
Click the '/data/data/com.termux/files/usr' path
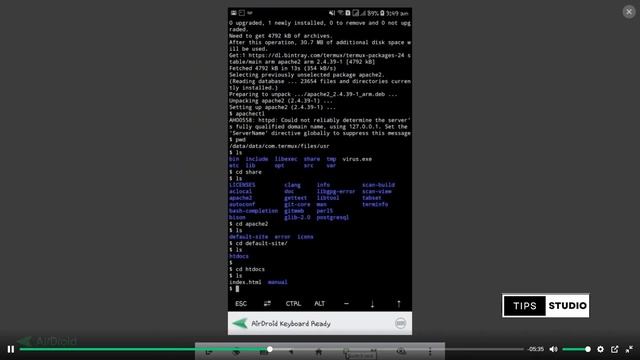coord(279,146)
